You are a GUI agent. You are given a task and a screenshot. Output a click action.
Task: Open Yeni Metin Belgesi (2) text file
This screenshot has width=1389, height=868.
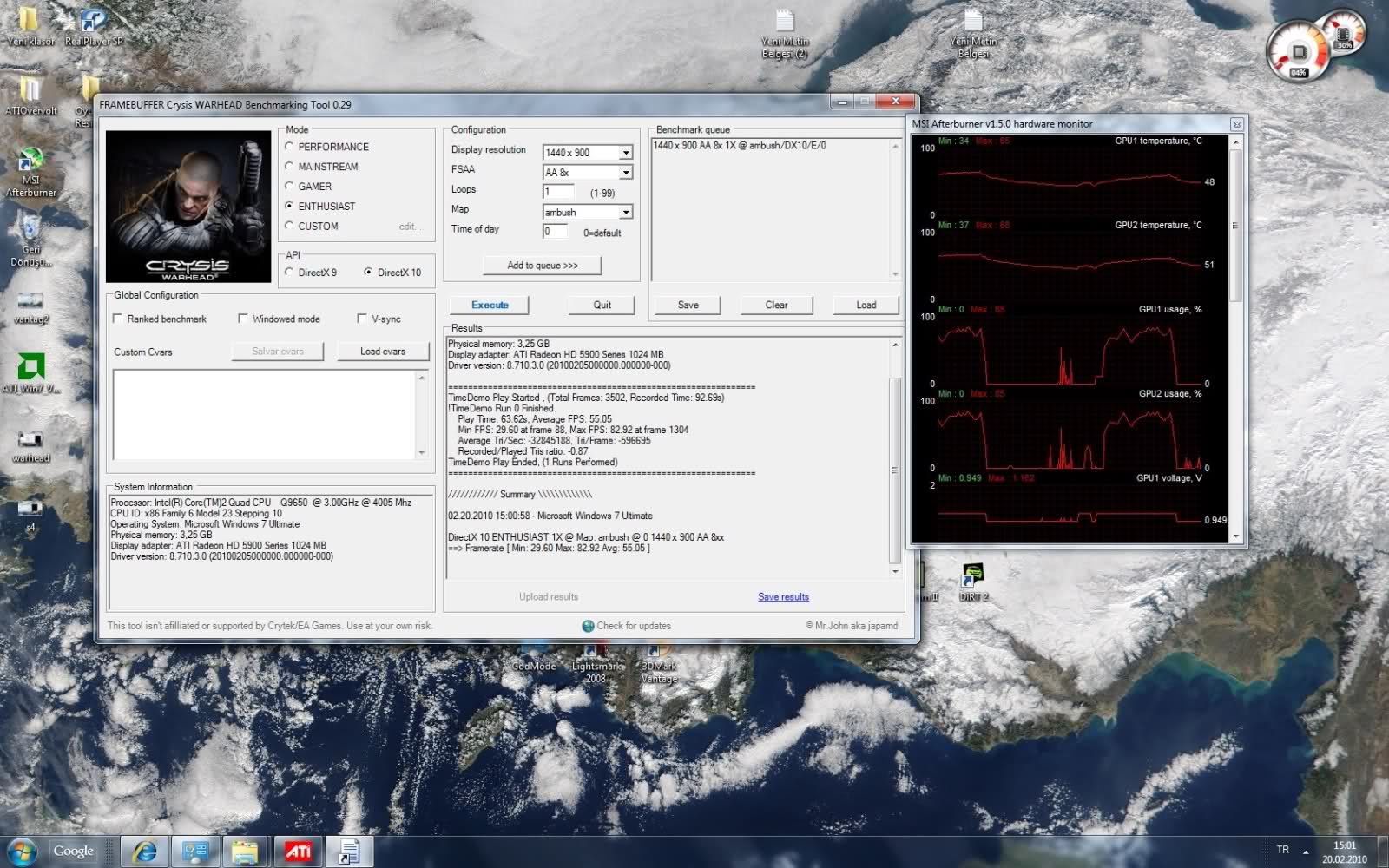pos(785,35)
